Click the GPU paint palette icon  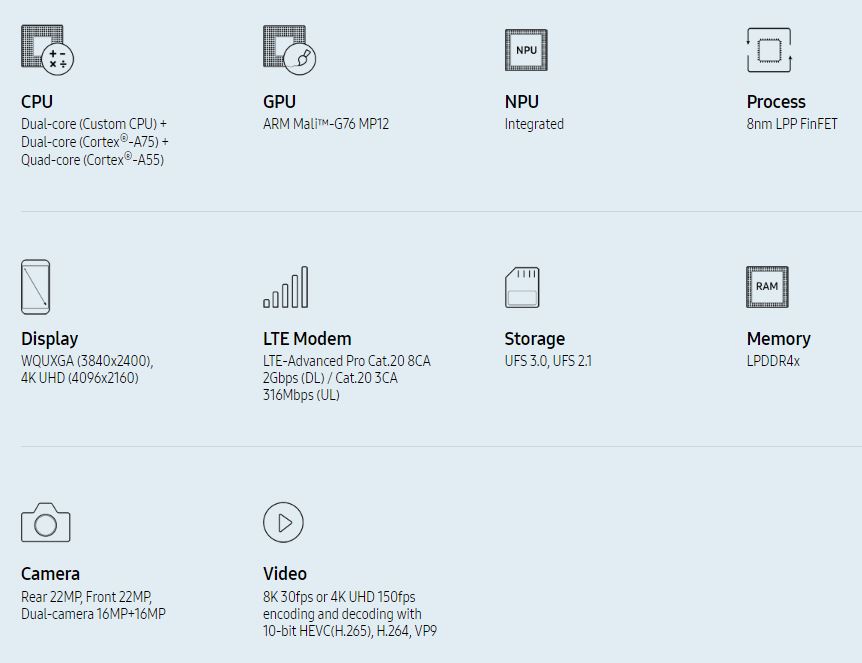[x=290, y=50]
